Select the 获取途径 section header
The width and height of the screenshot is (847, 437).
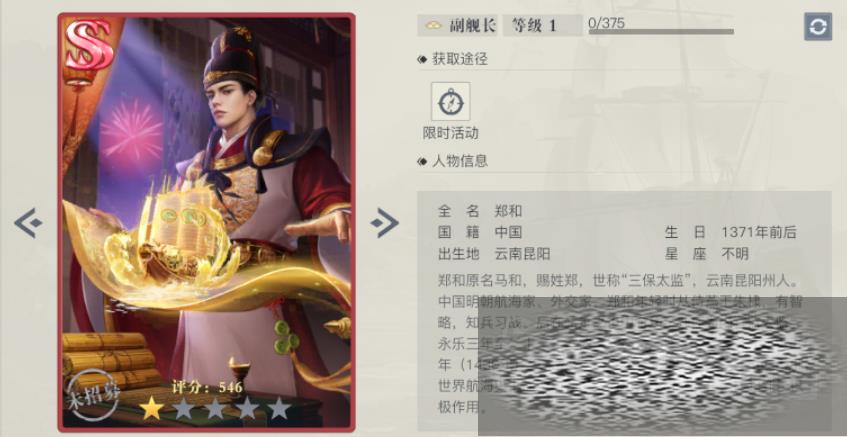[460, 59]
